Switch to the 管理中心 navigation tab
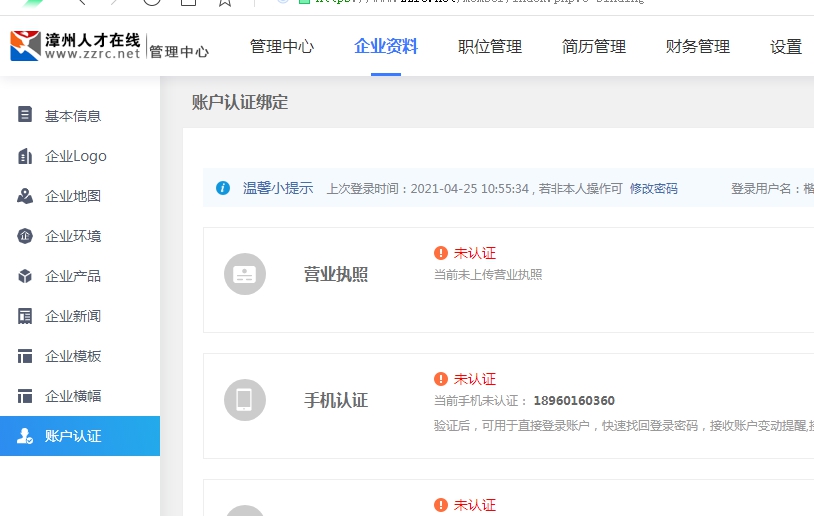 coord(281,46)
